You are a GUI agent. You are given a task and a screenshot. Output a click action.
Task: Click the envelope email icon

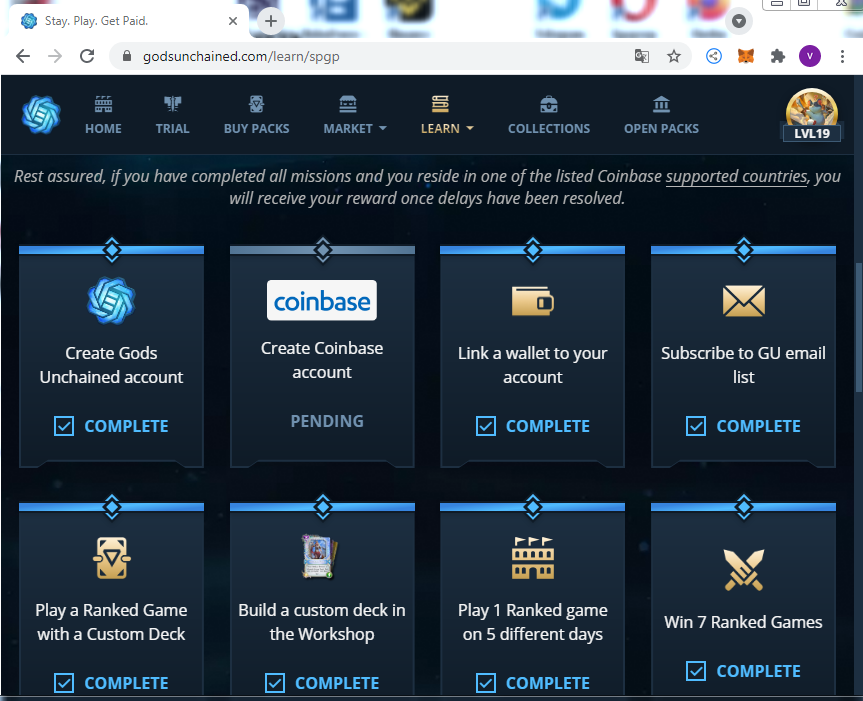744,301
